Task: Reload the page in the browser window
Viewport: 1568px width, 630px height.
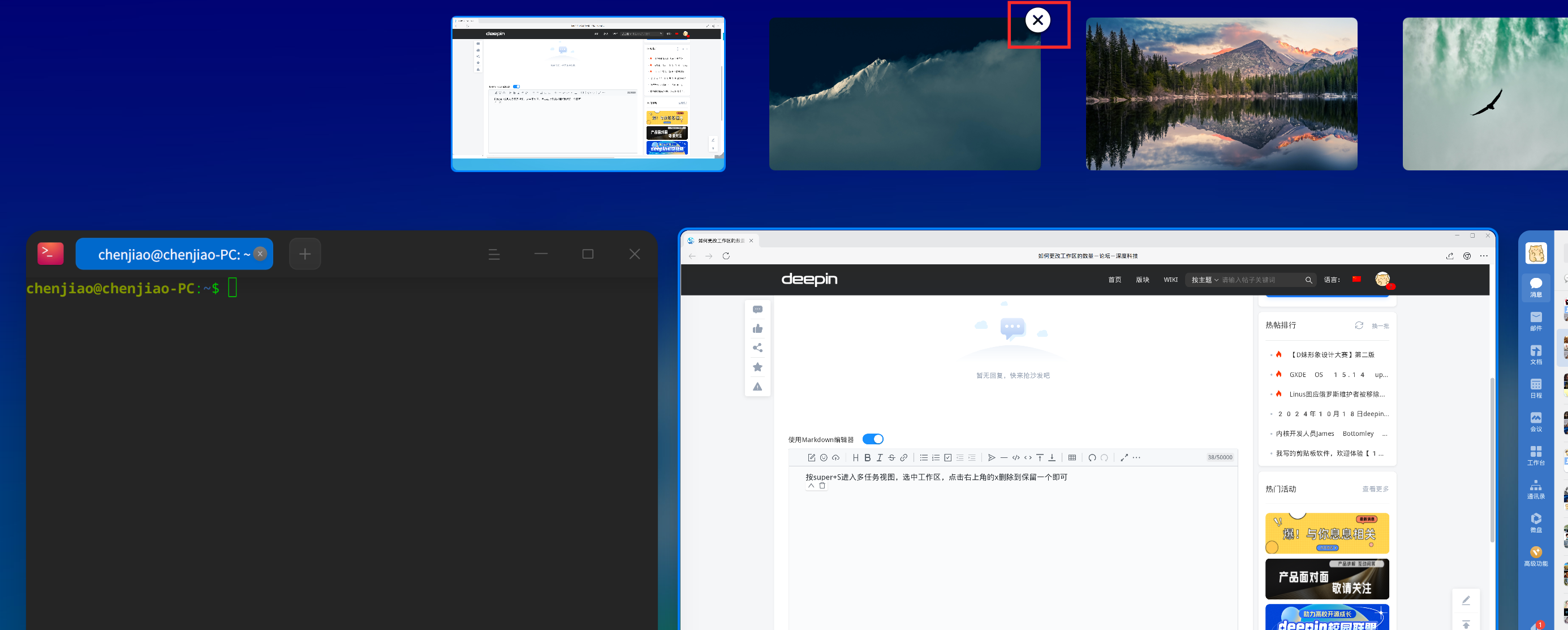Action: (726, 256)
